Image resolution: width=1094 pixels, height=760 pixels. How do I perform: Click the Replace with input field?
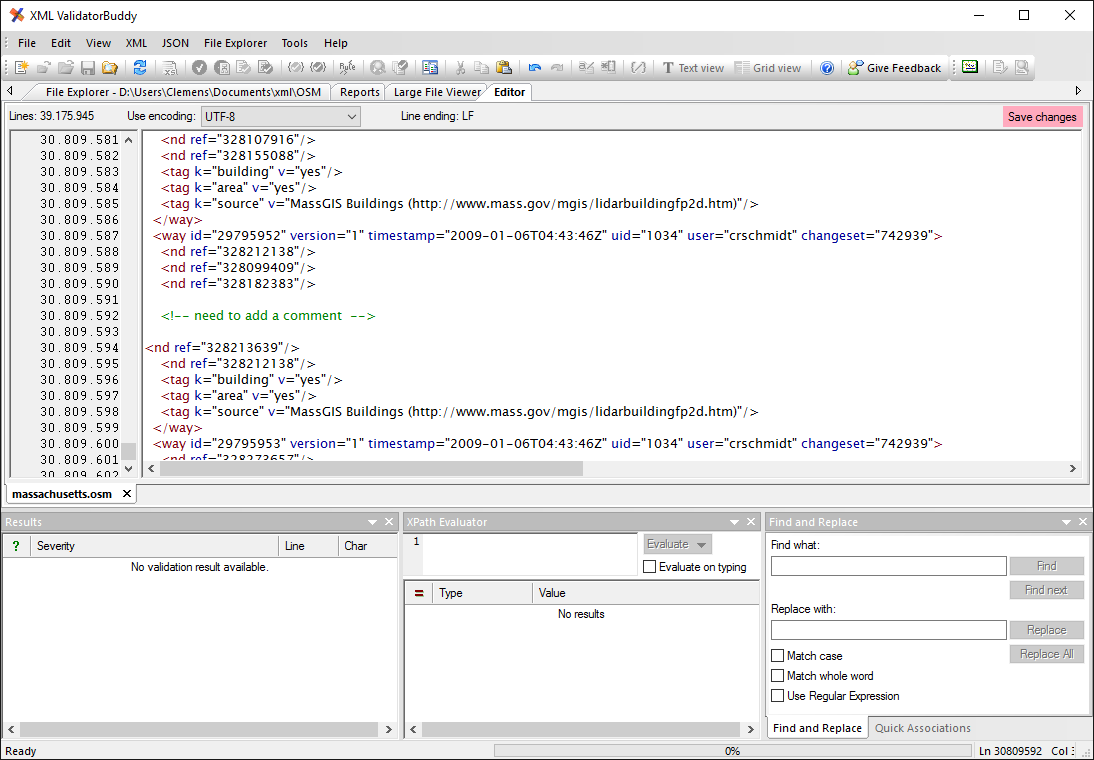coord(888,629)
